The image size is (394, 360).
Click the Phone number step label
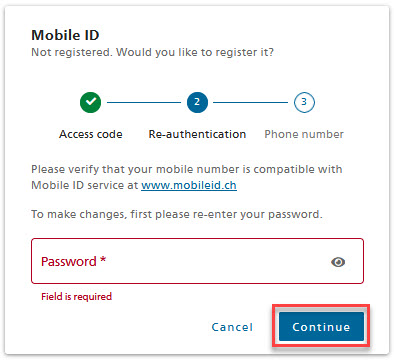click(x=304, y=134)
